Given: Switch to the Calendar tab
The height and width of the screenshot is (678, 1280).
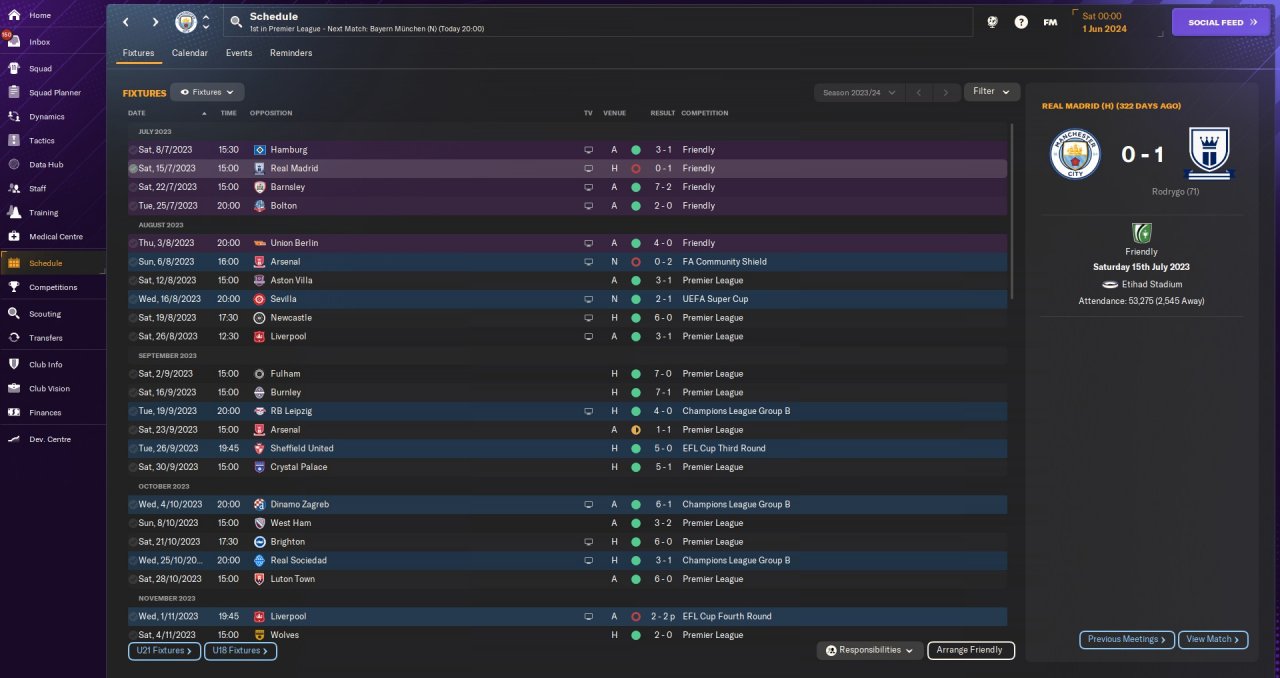Looking at the screenshot, I should (190, 53).
